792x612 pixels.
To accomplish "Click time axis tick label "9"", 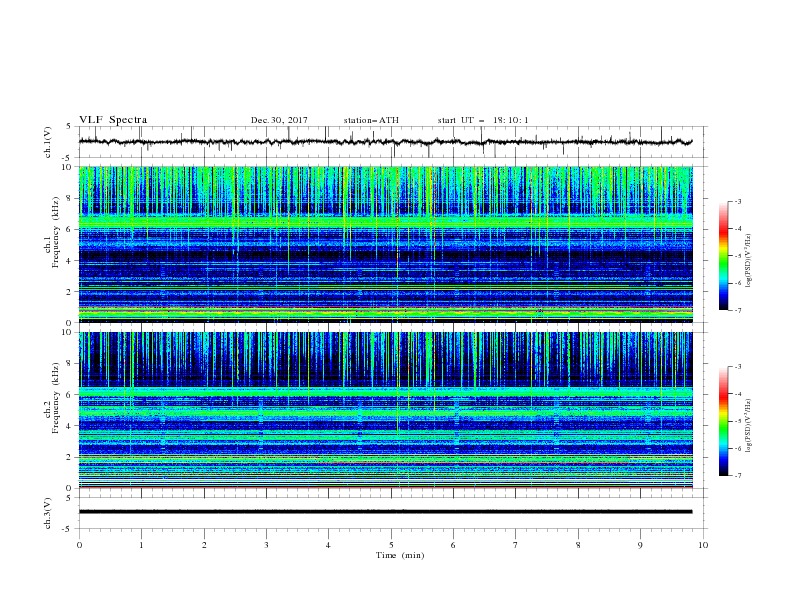I will [640, 545].
